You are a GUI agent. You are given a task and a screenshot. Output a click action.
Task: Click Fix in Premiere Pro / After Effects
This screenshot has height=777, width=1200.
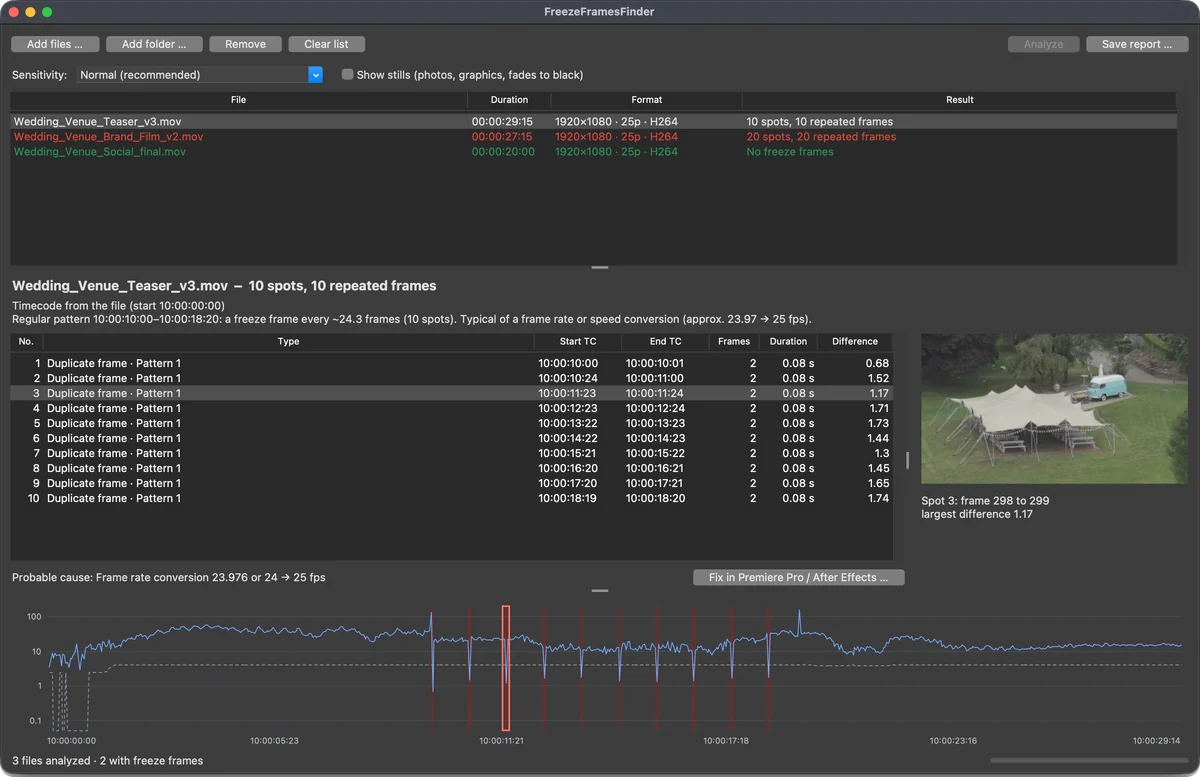798,577
